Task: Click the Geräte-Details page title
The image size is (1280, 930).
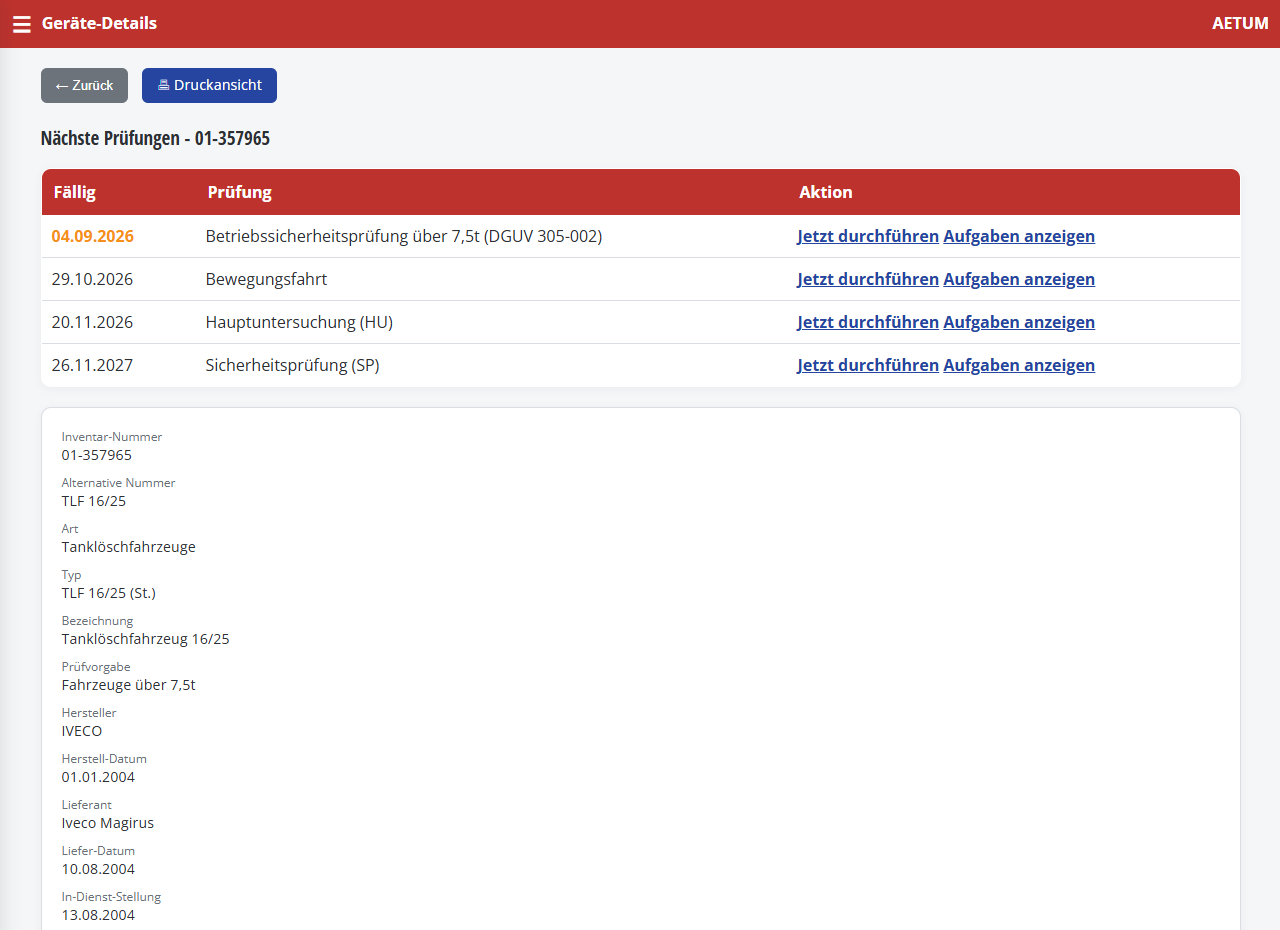Action: (x=99, y=23)
